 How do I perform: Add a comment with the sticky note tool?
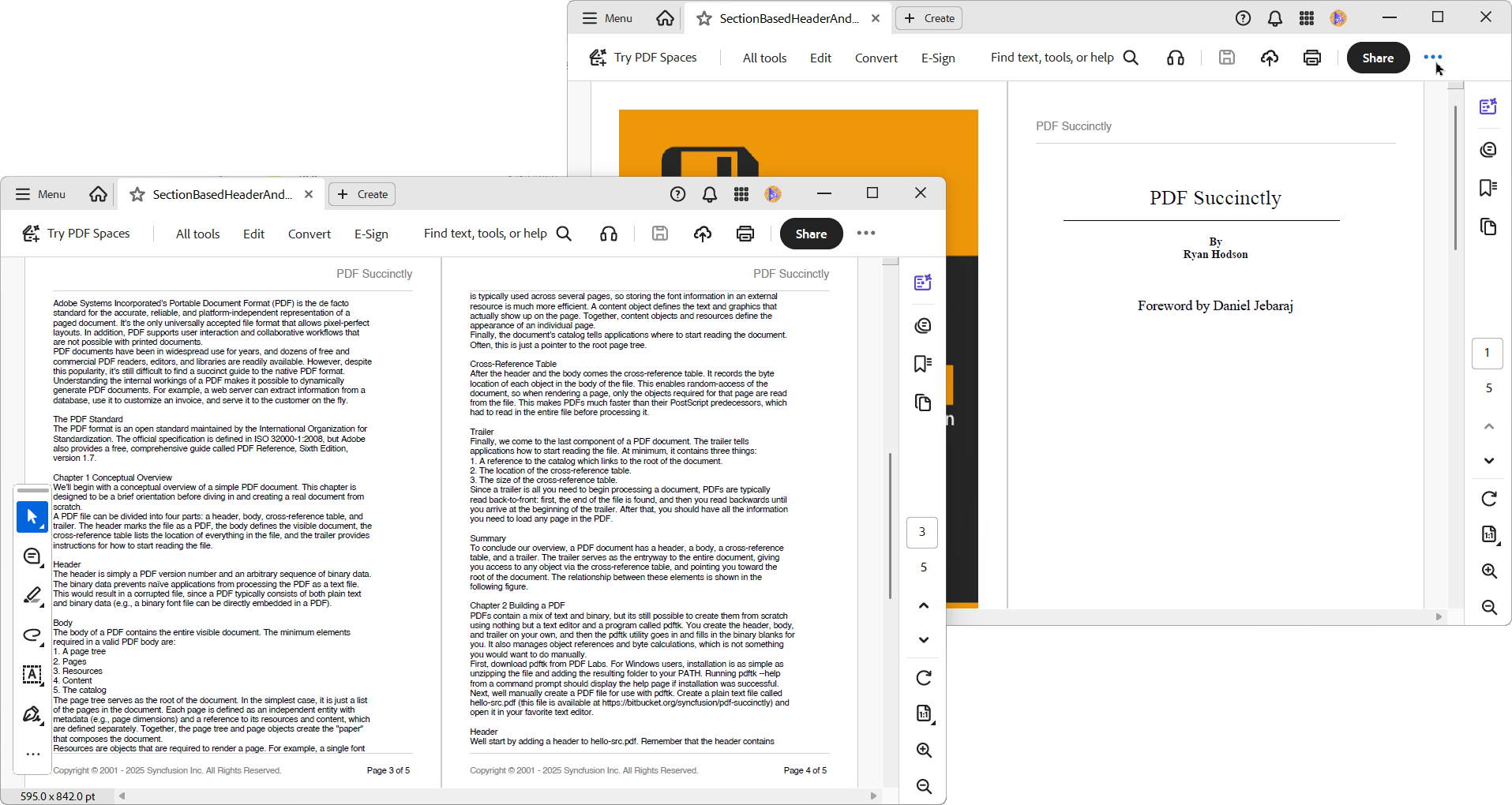[x=32, y=556]
